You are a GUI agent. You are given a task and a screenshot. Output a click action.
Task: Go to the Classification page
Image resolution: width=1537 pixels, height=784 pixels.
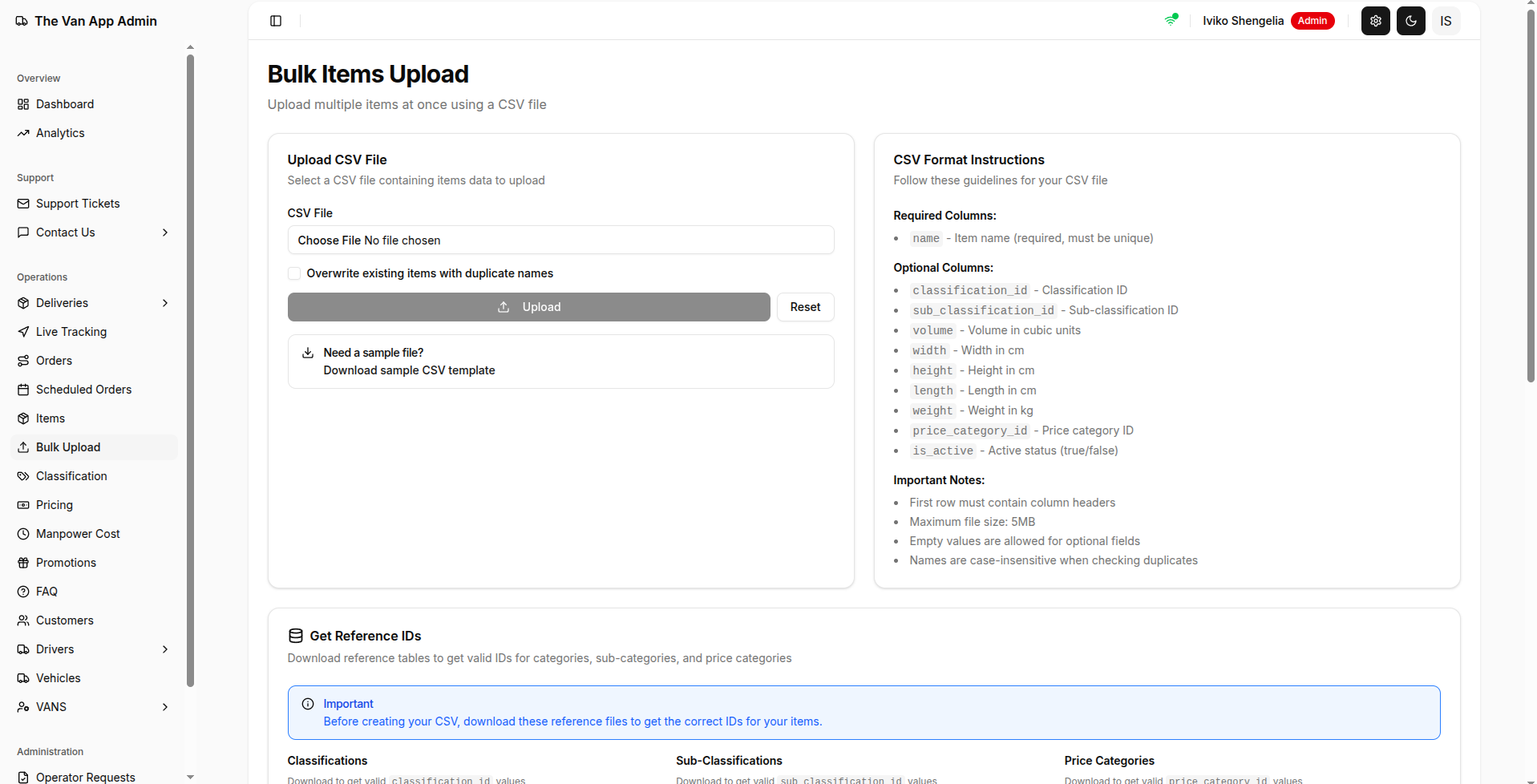(71, 476)
